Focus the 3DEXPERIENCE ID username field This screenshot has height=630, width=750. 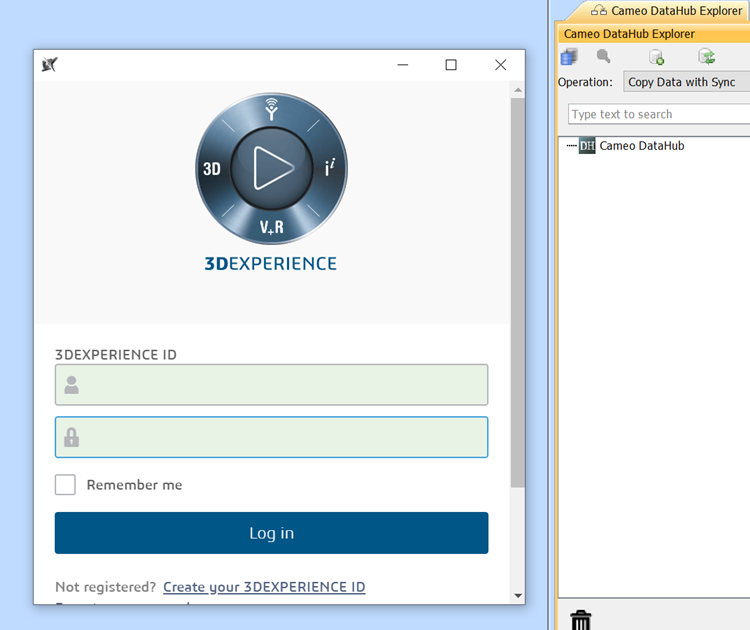click(272, 385)
